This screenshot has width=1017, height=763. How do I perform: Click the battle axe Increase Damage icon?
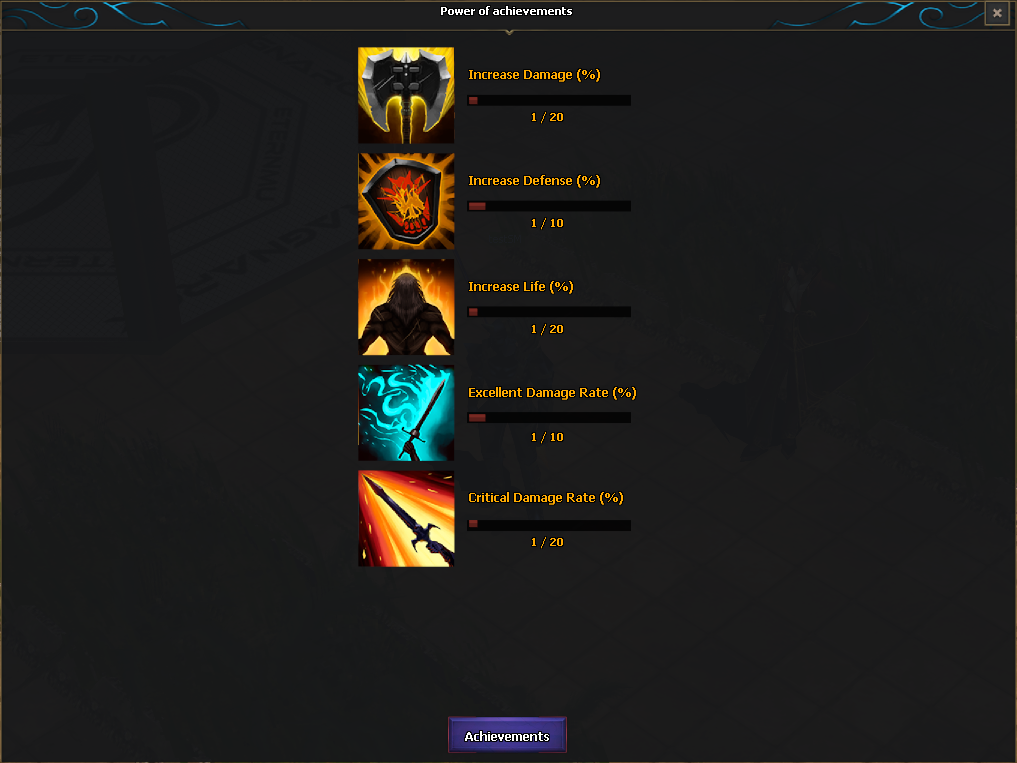coord(406,95)
